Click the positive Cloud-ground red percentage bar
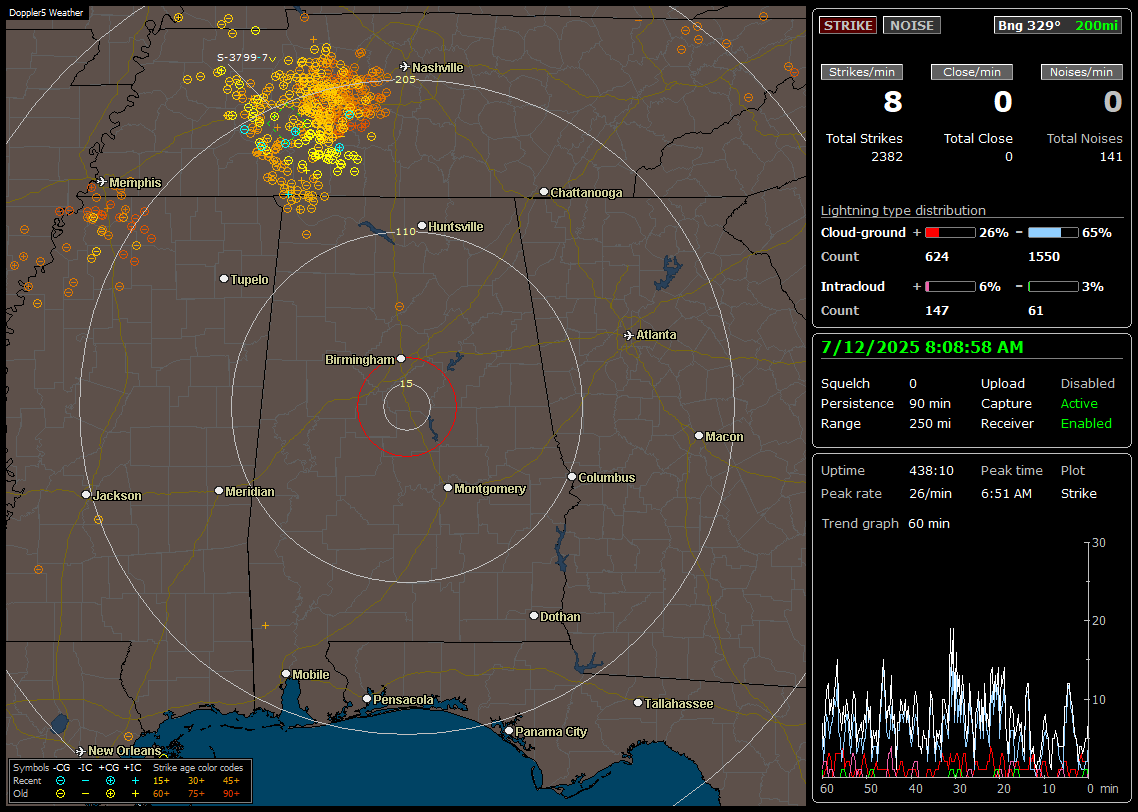 tap(950, 233)
